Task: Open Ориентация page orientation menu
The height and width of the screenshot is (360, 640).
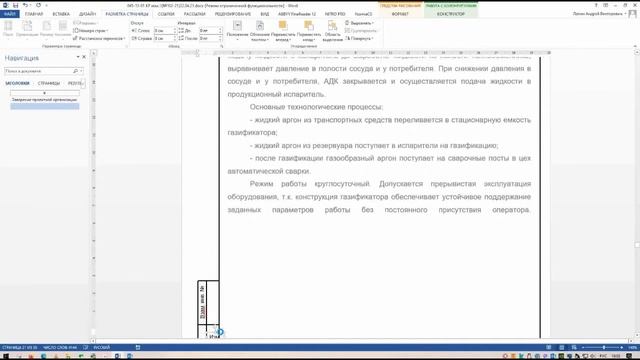Action: (27, 29)
